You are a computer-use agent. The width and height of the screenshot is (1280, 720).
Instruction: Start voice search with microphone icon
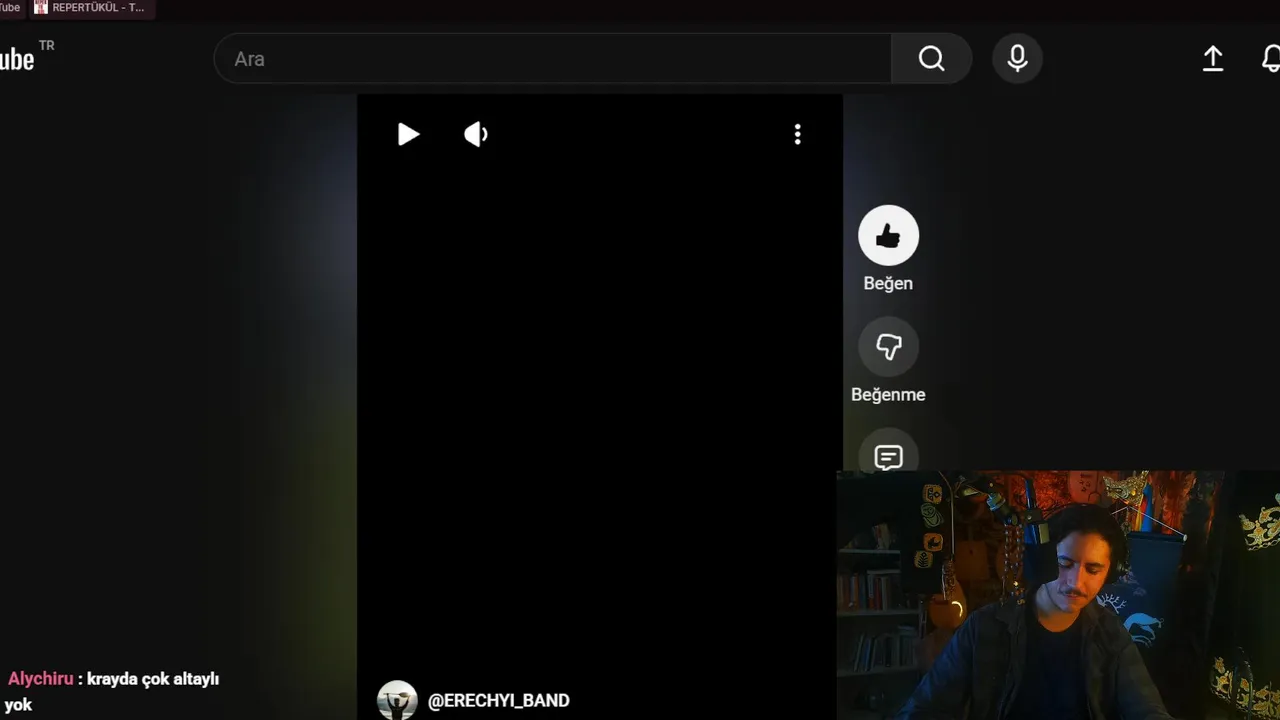pyautogui.click(x=1017, y=59)
